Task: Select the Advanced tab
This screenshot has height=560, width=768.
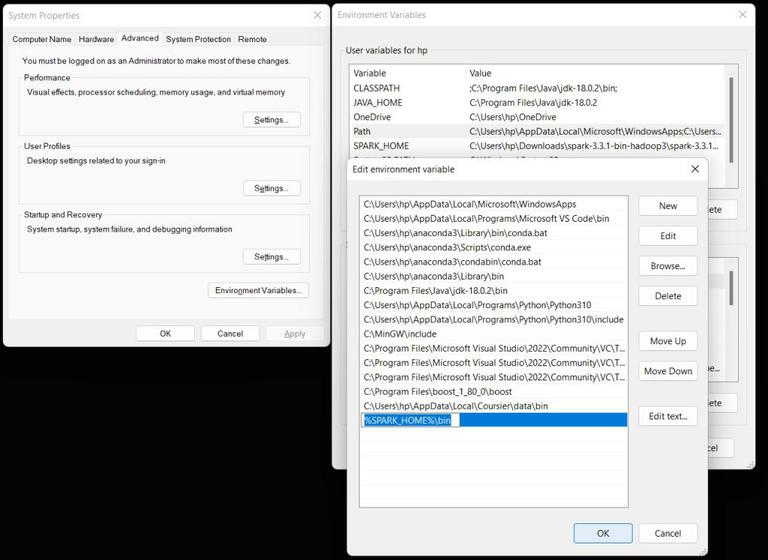Action: click(140, 38)
